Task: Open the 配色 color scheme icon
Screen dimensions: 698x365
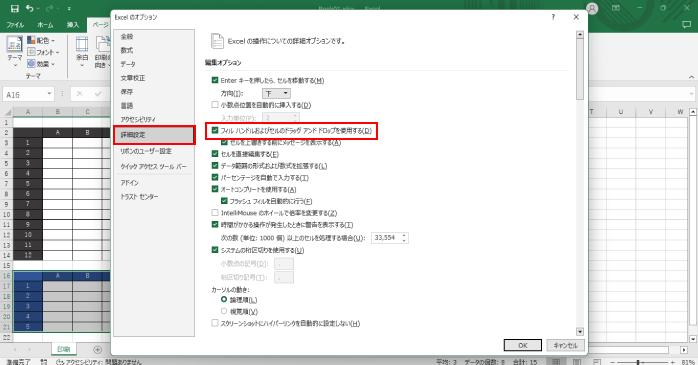Action: 31,40
